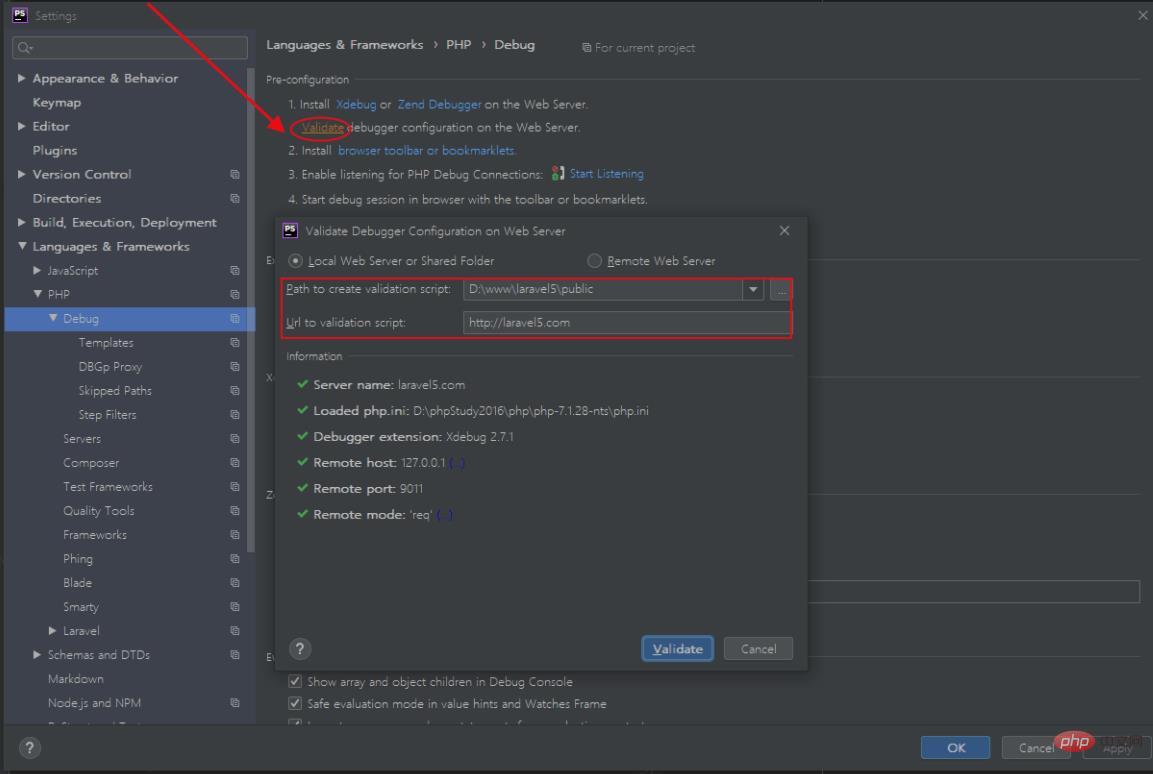Expand Build, Execution, Deployment section

[21, 222]
